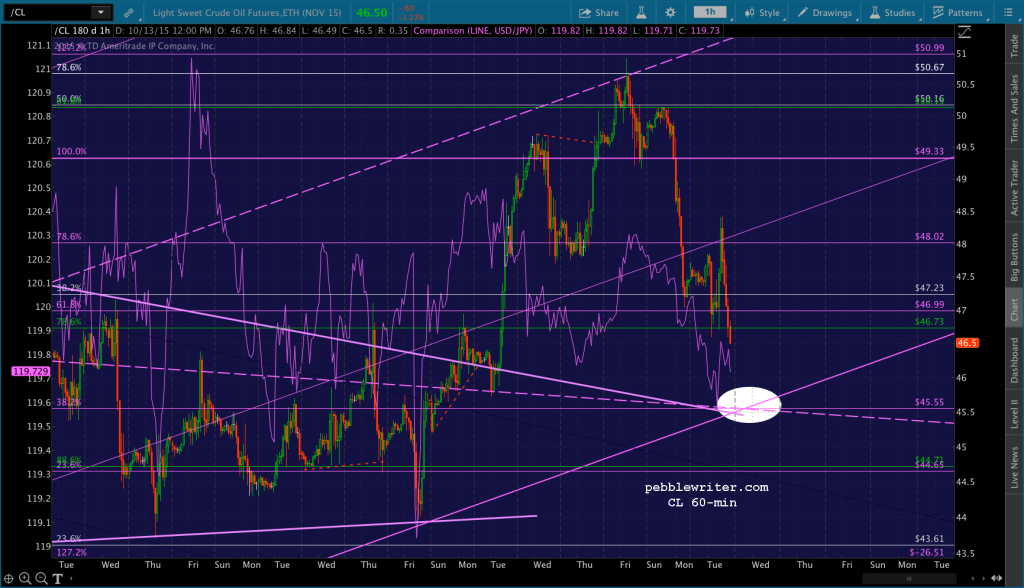Screen dimensions: 1024x588
Task: Open the 1h timeframe selector
Action: coord(710,12)
